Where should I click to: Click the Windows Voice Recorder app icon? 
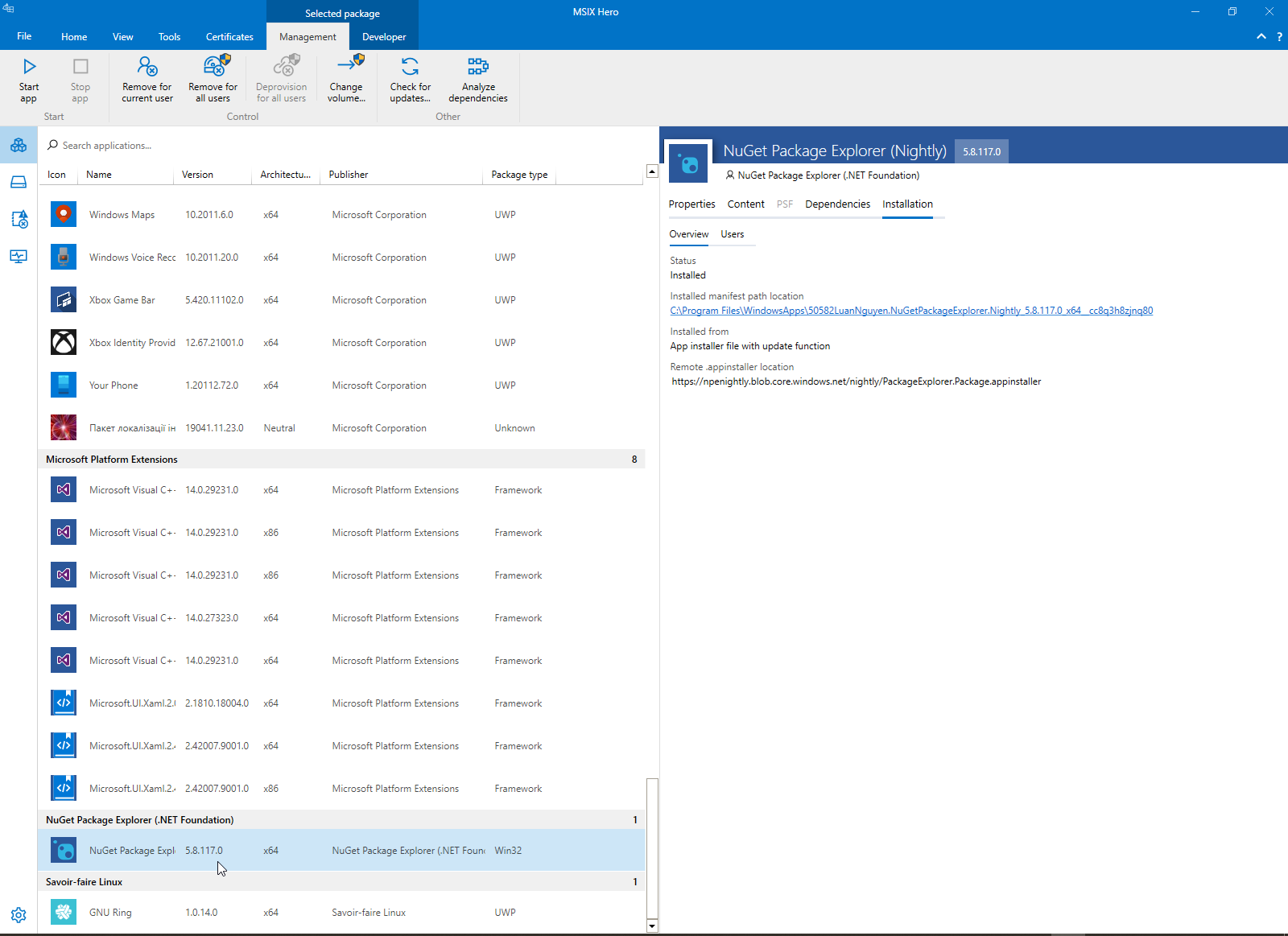(64, 257)
